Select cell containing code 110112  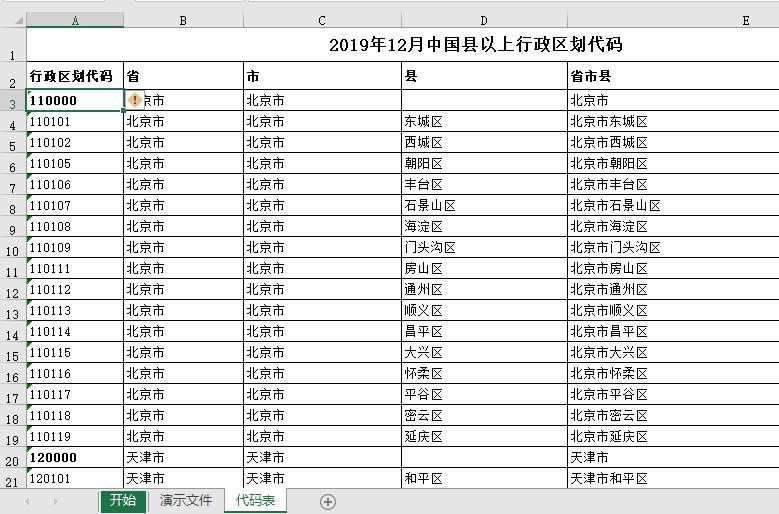75,290
